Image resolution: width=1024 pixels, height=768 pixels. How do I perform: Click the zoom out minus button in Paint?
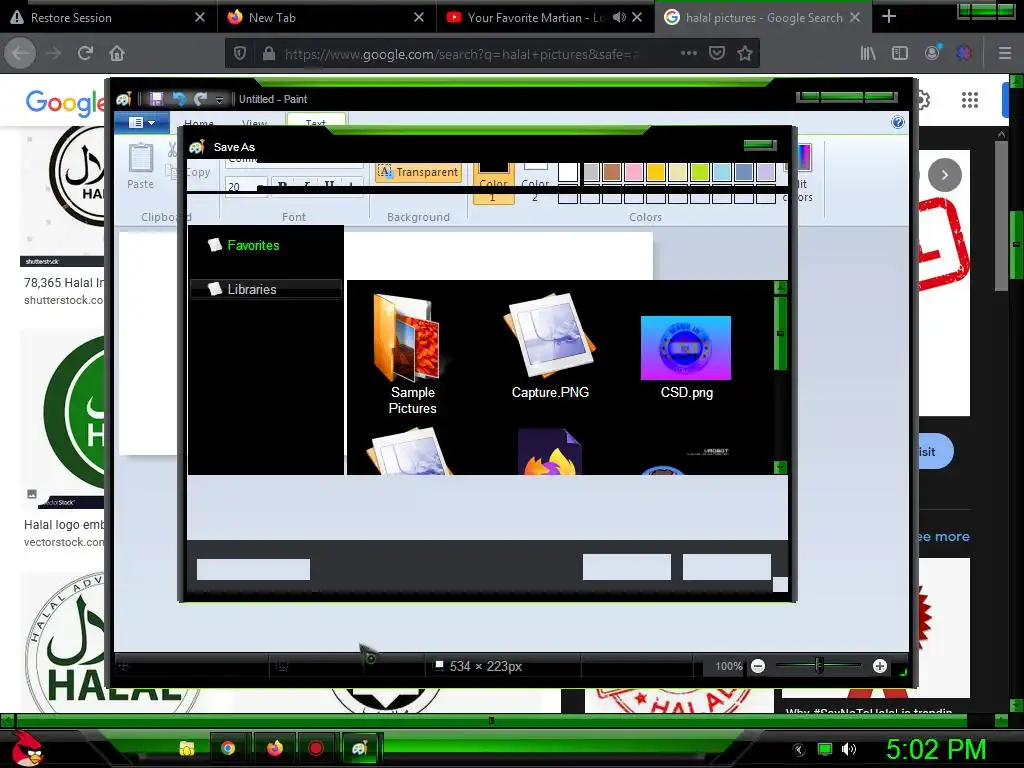click(758, 666)
